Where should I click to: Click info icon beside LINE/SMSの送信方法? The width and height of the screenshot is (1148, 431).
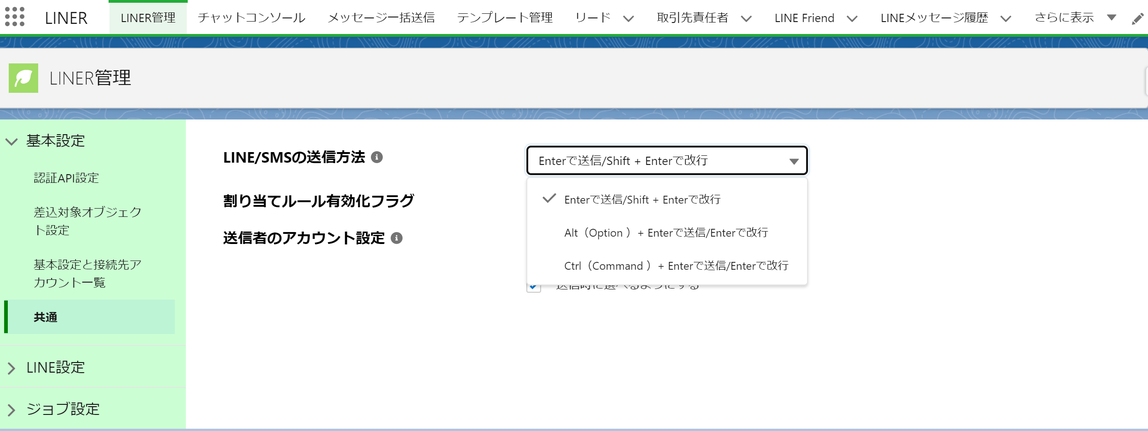[x=376, y=157]
